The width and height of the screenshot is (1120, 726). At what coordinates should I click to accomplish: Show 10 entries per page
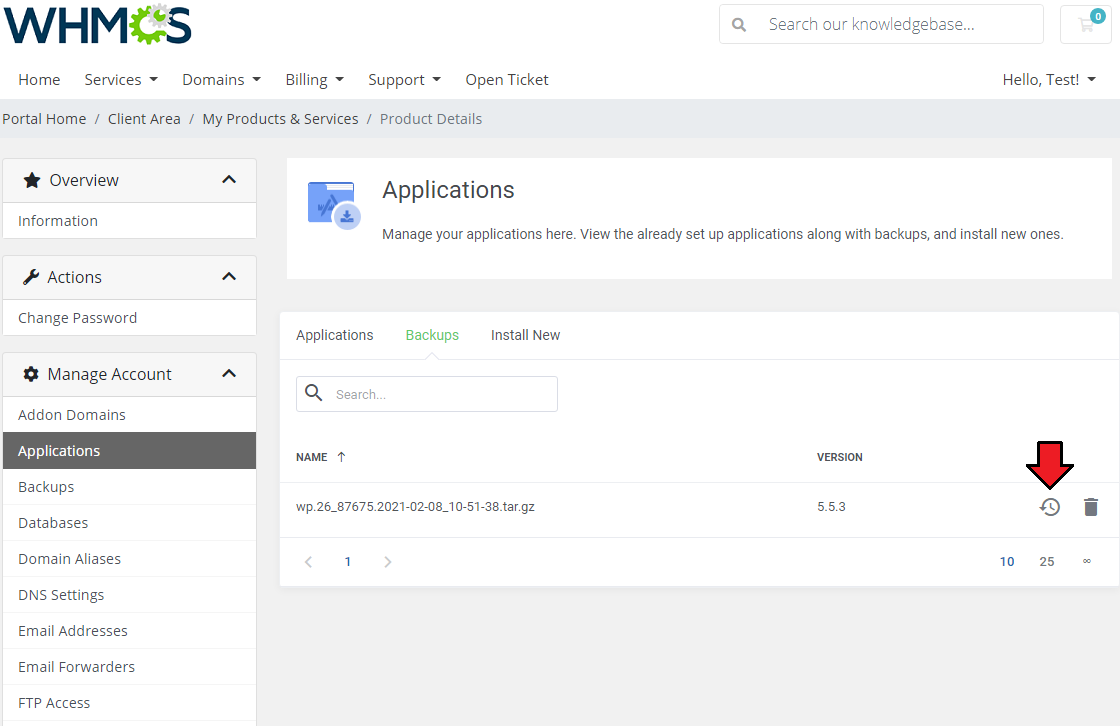1007,562
